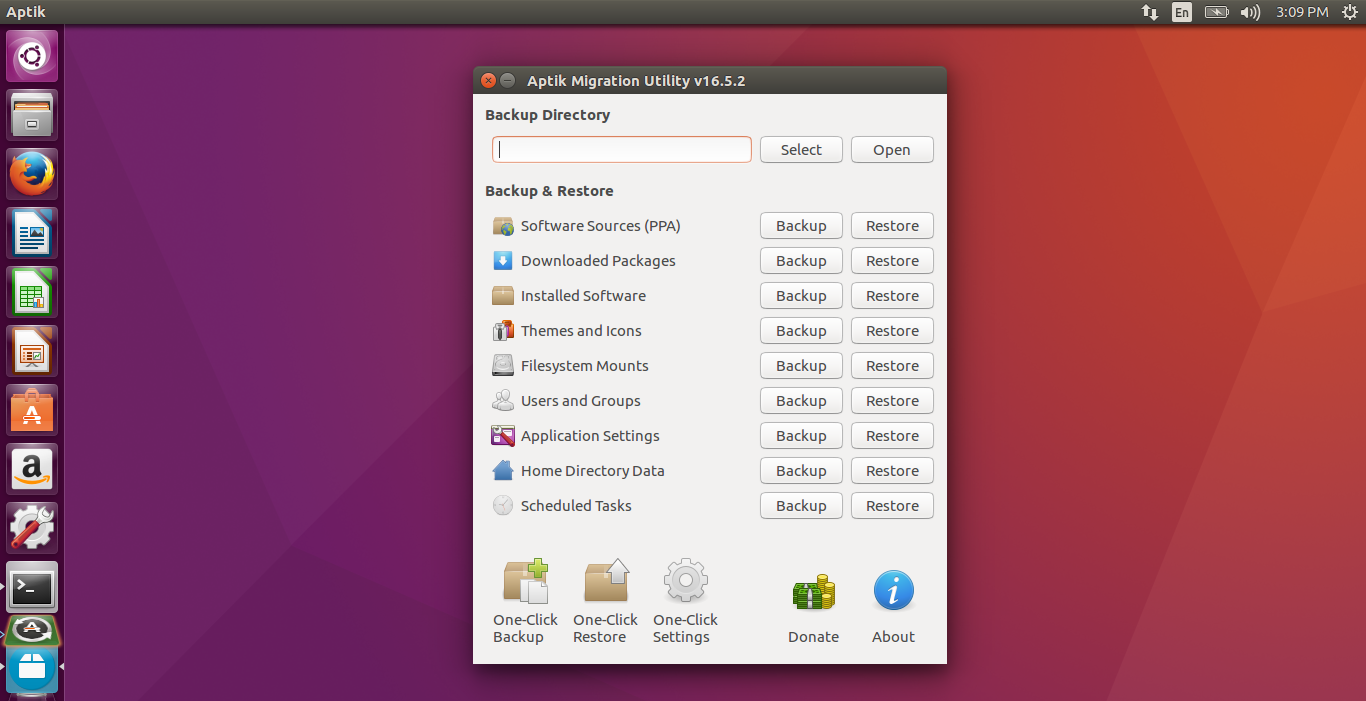Open Files manager in launcher
Viewport: 1366px width, 701px height.
pyautogui.click(x=32, y=115)
